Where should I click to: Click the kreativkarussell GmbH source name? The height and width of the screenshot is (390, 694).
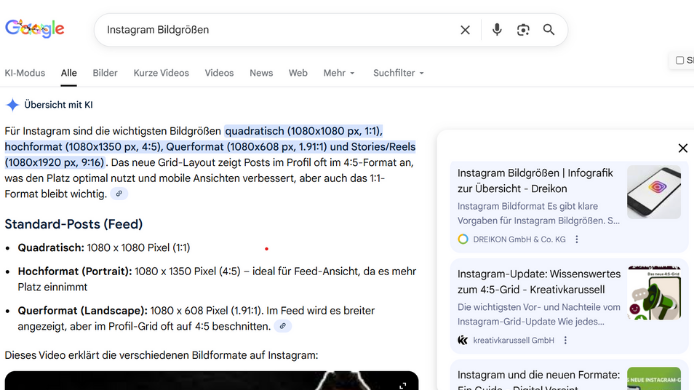[513, 340]
